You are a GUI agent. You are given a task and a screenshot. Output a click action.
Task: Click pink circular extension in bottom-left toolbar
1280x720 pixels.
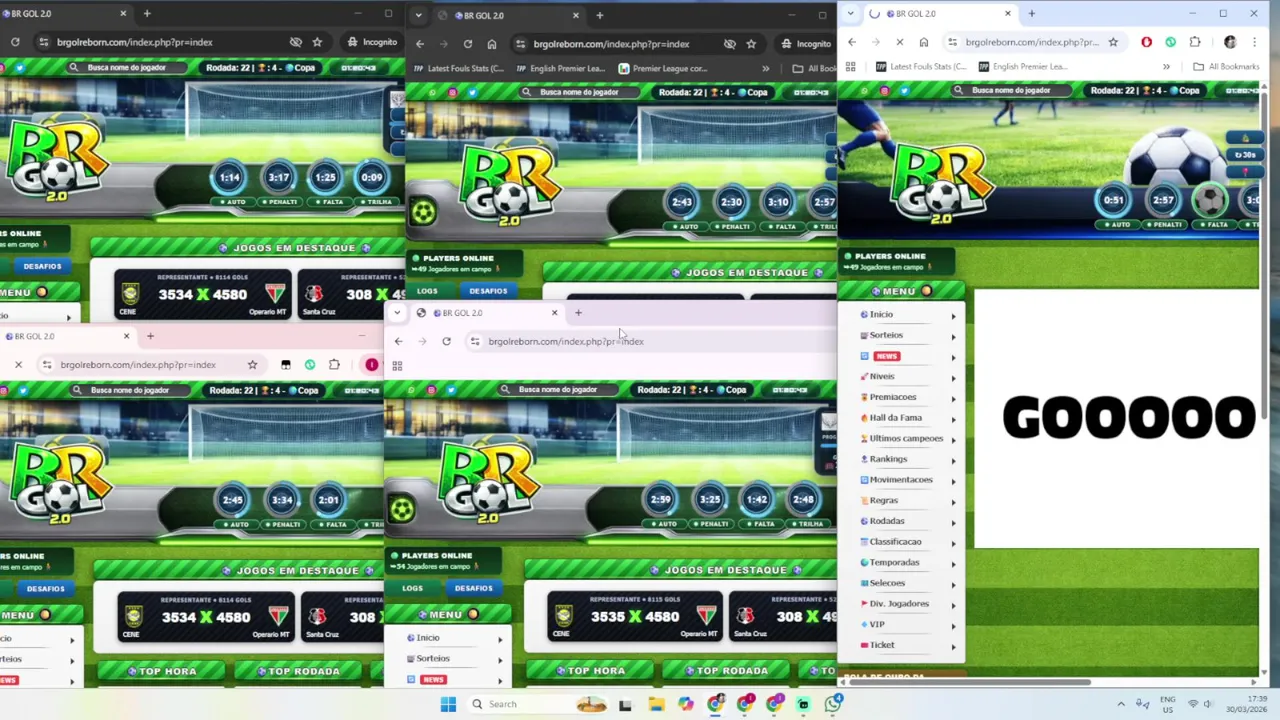coord(371,365)
